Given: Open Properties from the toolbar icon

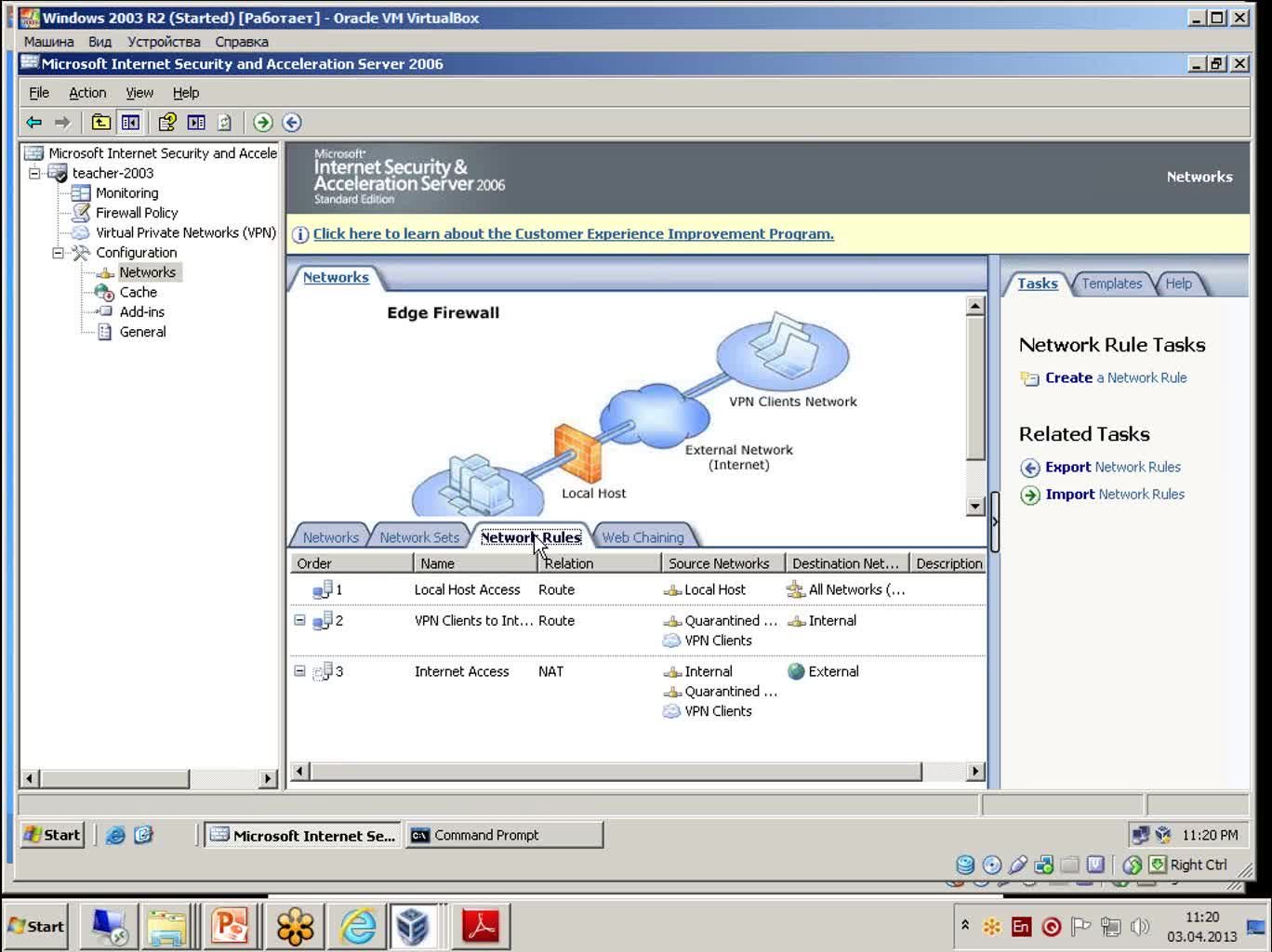Looking at the screenshot, I should coord(167,122).
